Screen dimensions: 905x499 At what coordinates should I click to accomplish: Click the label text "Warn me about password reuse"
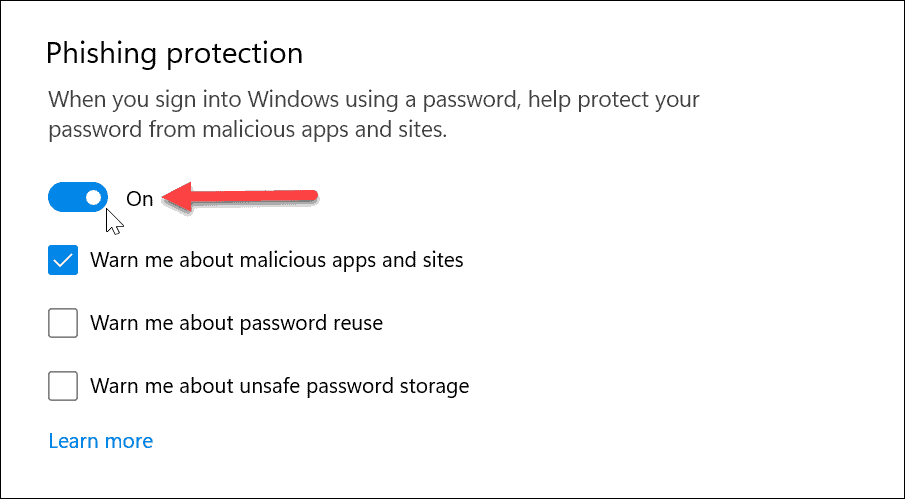coord(236,323)
